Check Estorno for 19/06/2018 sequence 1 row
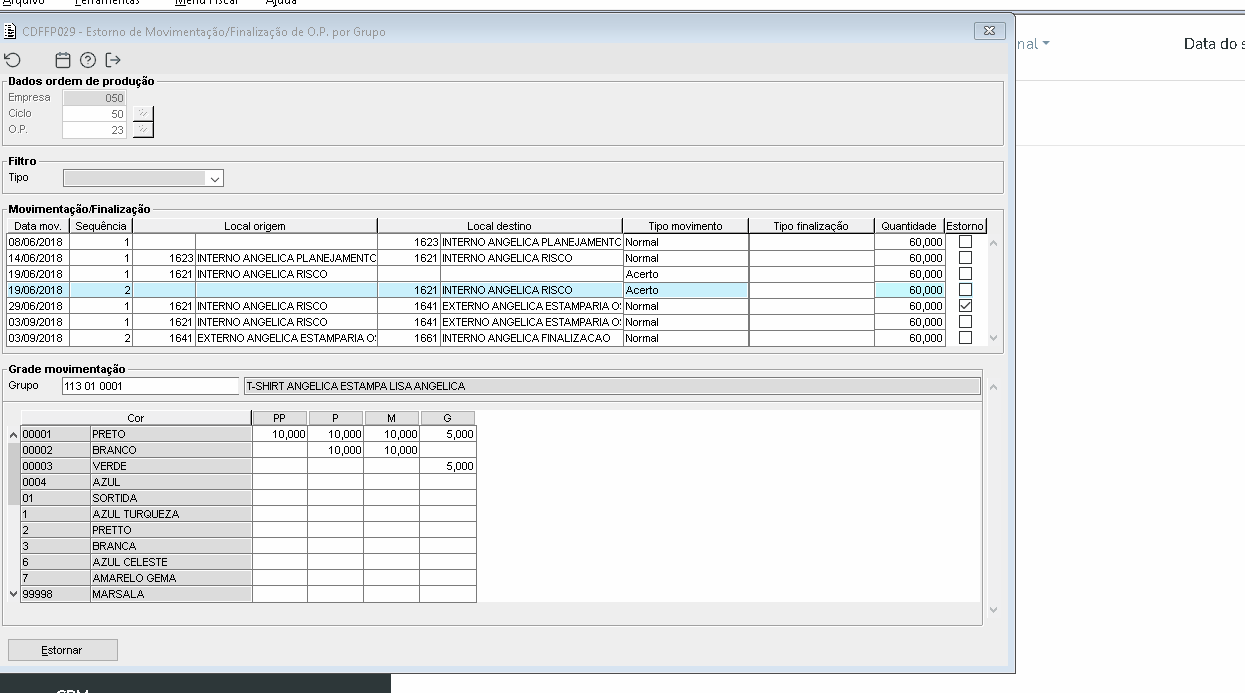Screen dimensions: 1245x693 click(965, 274)
